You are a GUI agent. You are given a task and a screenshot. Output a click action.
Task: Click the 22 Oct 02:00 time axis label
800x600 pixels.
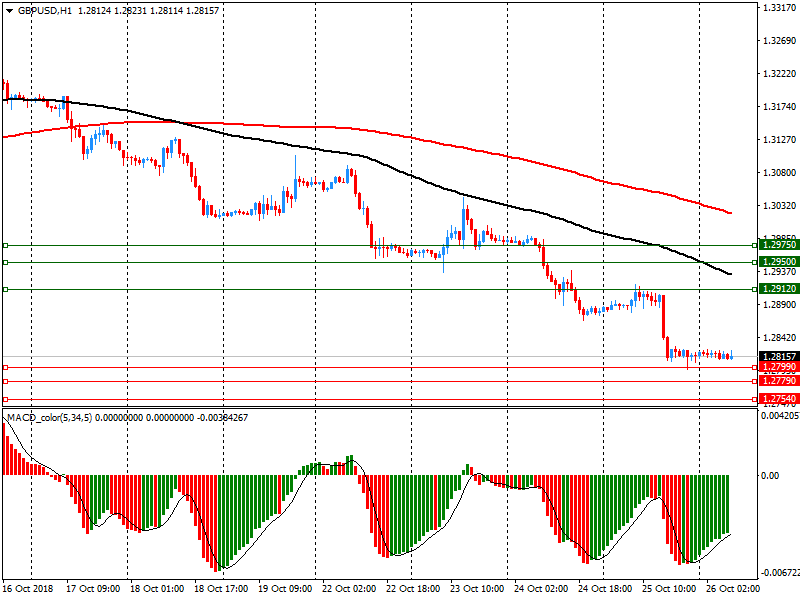click(349, 588)
